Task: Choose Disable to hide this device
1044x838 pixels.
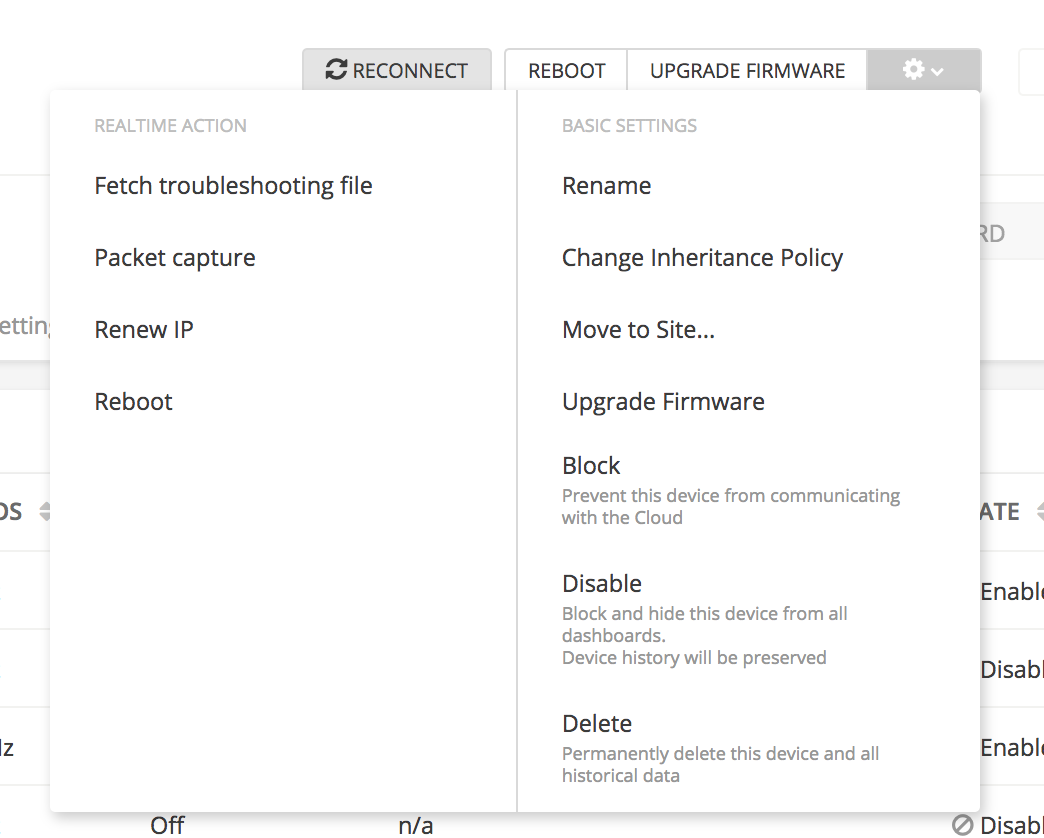Action: pos(602,584)
